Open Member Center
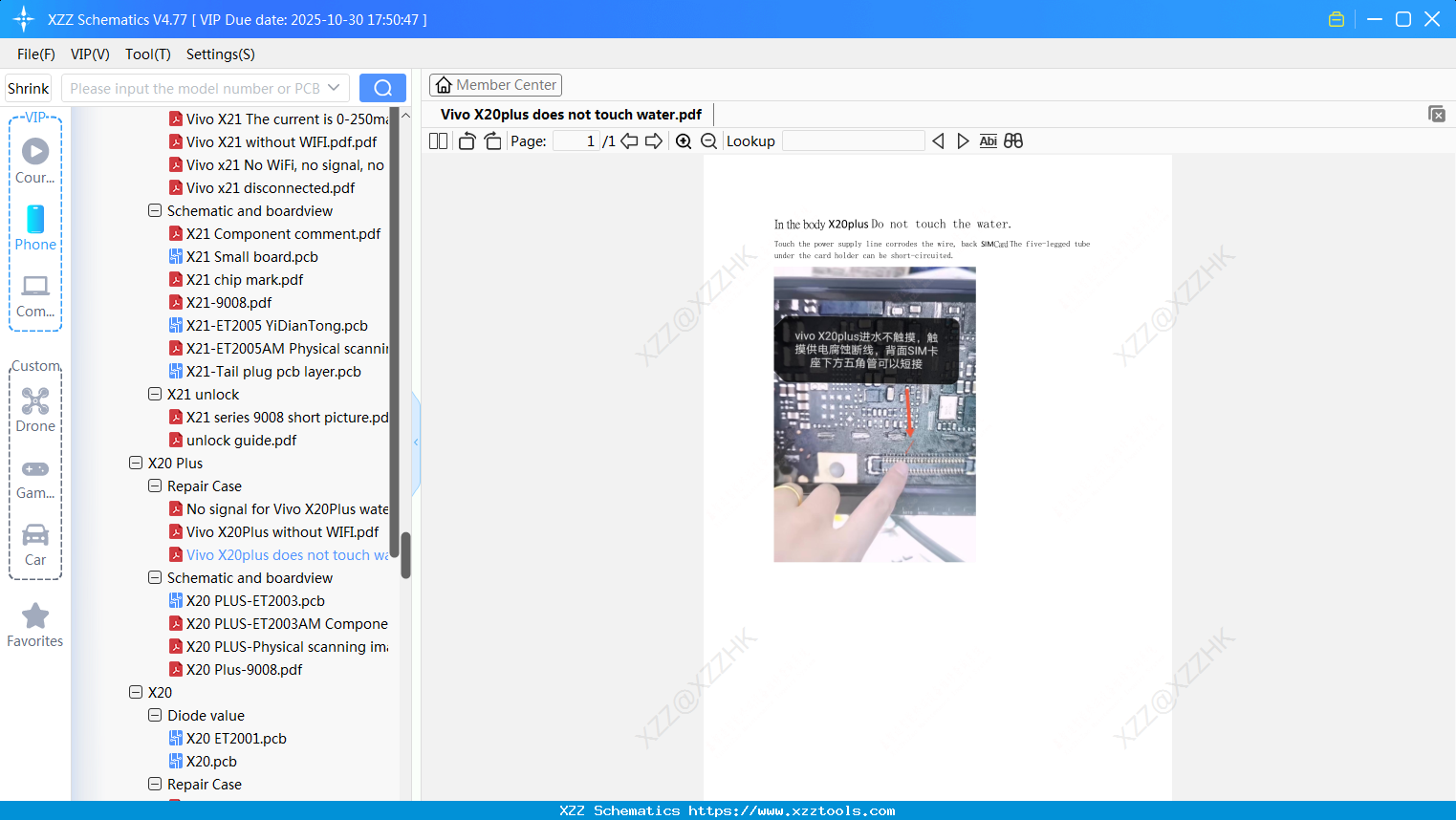 (495, 85)
